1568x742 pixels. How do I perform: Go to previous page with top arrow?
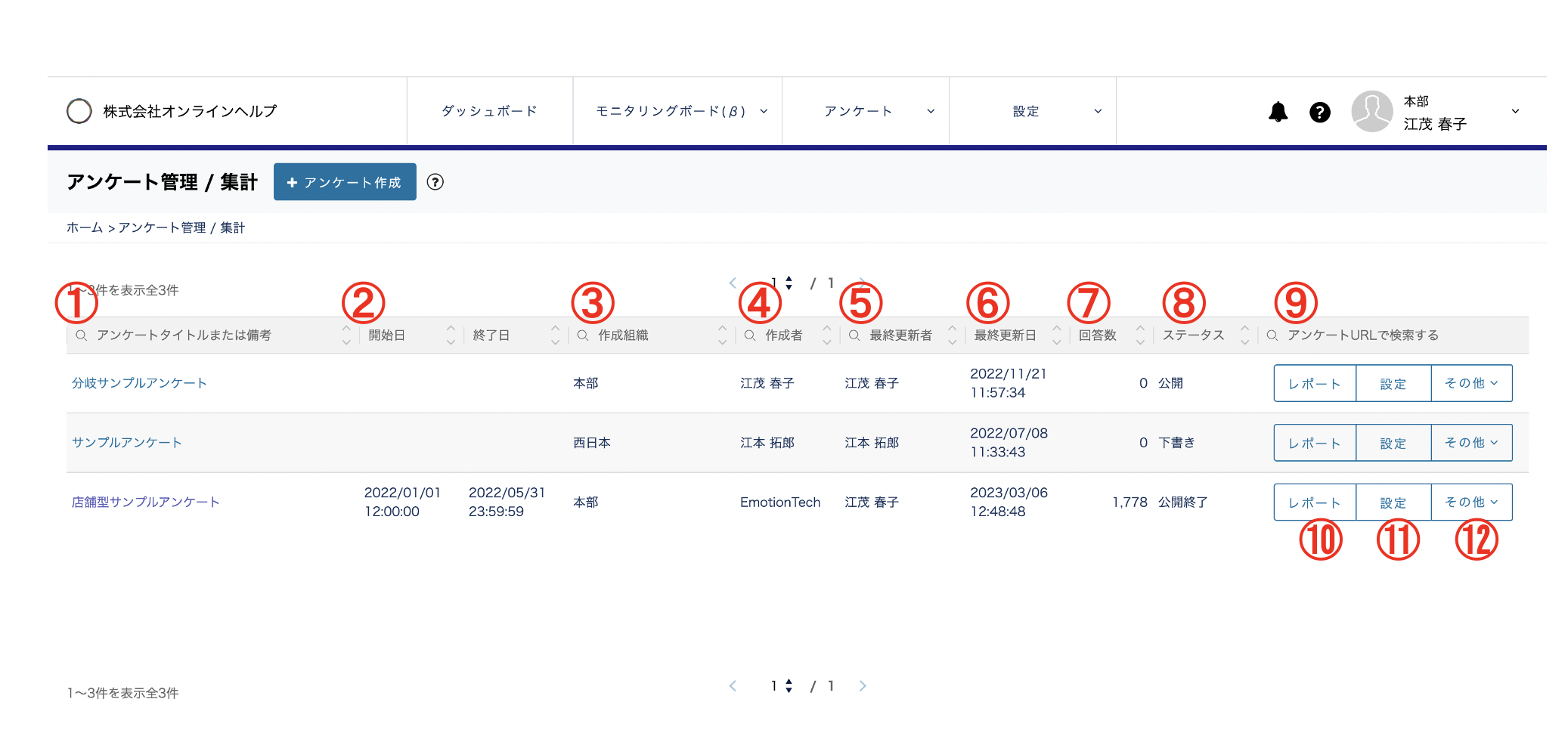coord(733,283)
